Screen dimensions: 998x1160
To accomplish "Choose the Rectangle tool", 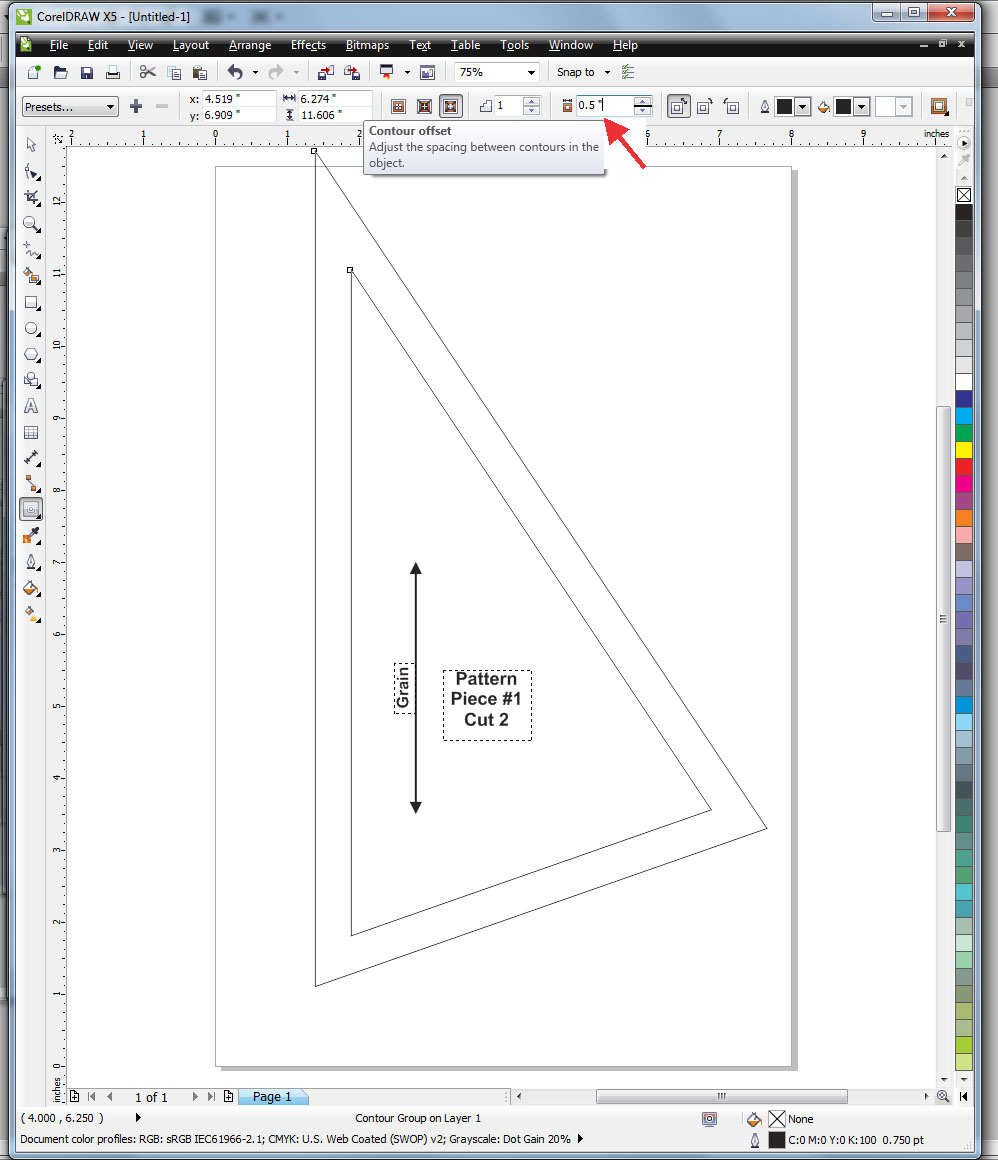I will click(x=31, y=304).
